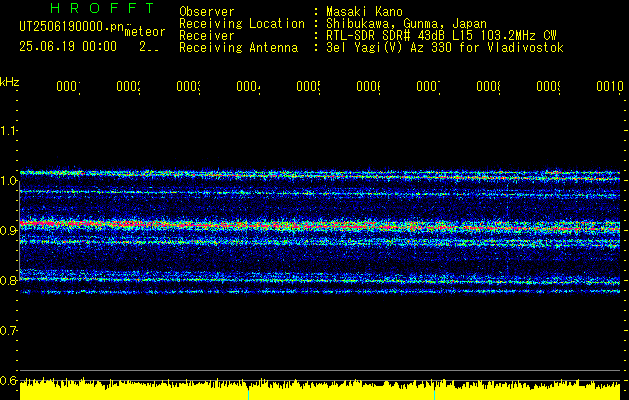This screenshot has width=629, height=400.
Task: Click the 0003 time marker
Action: click(188, 86)
